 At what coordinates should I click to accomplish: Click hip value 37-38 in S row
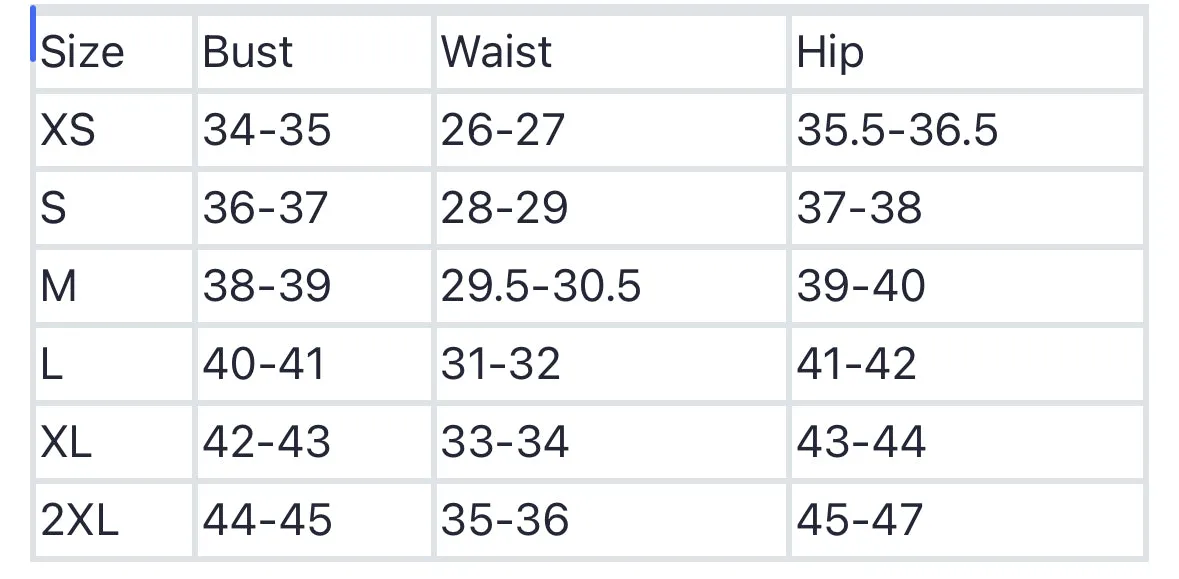pyautogui.click(x=859, y=208)
